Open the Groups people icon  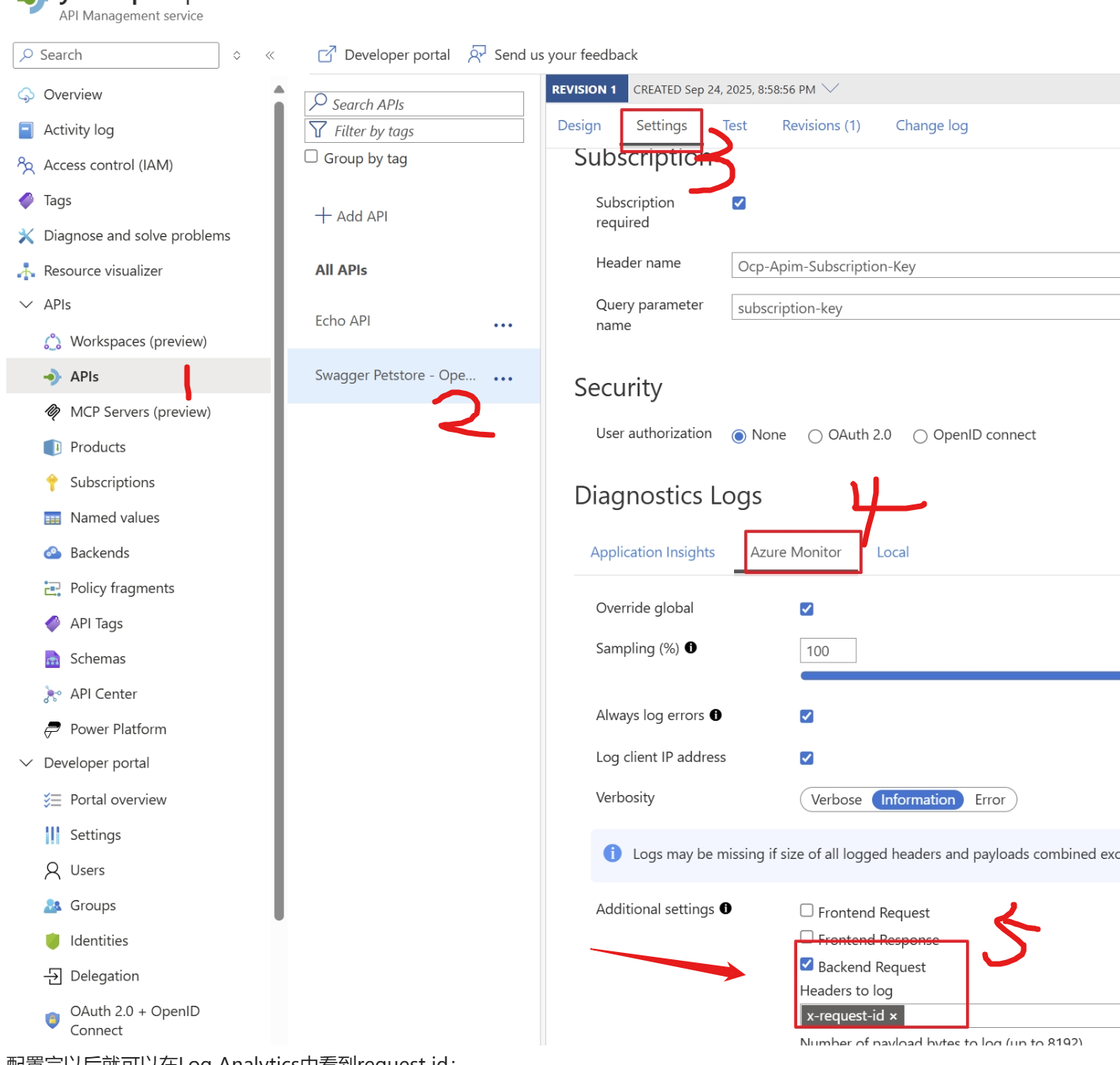(x=53, y=906)
